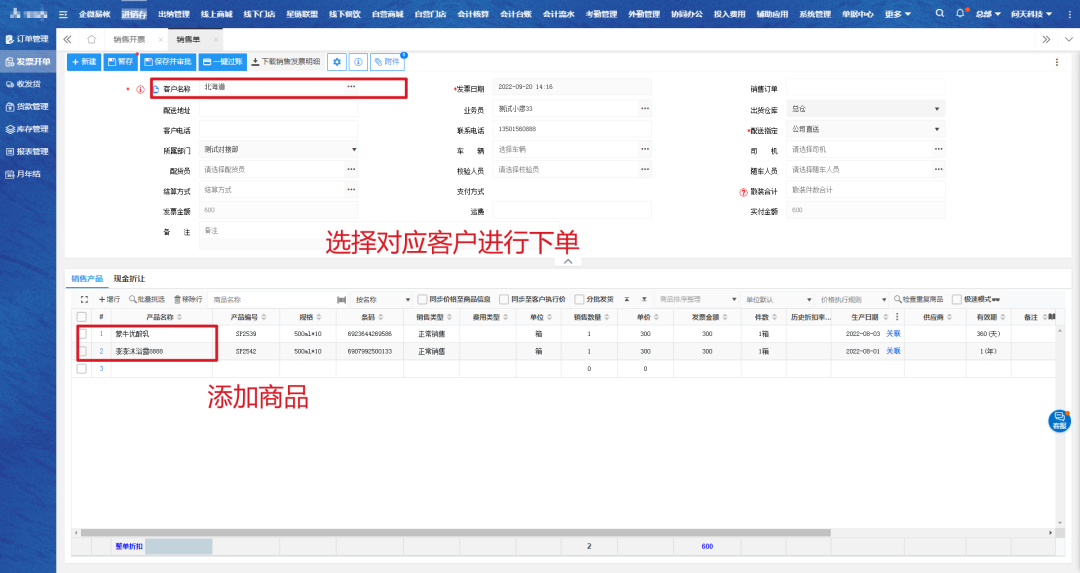Click the 保存并审批 button
This screenshot has width=1080, height=573.
click(168, 62)
